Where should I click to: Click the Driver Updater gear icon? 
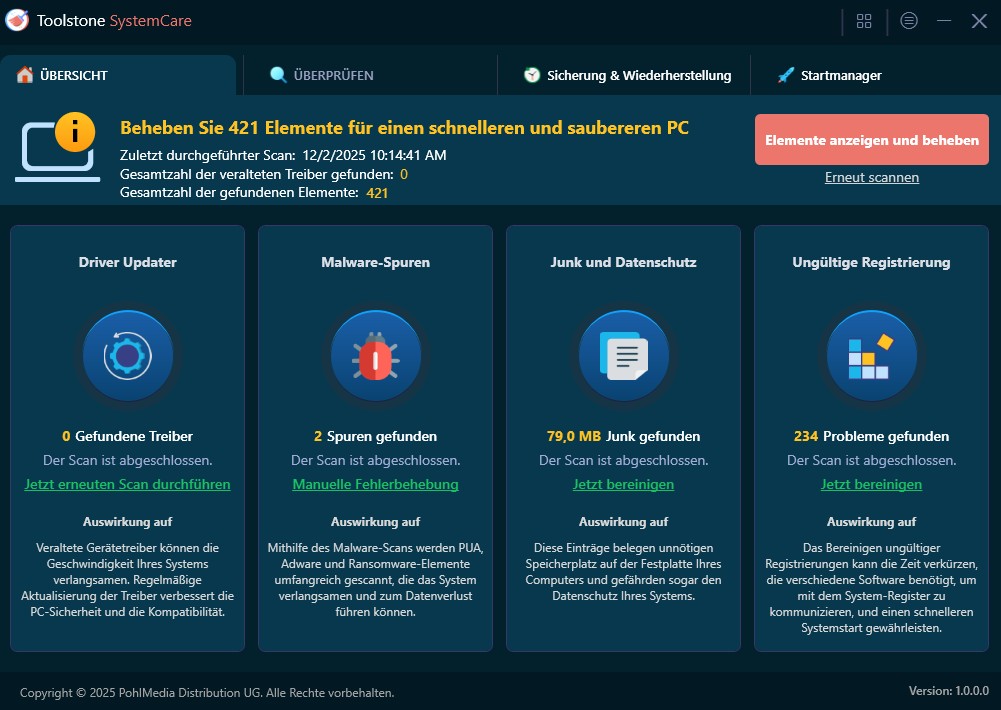(127, 356)
